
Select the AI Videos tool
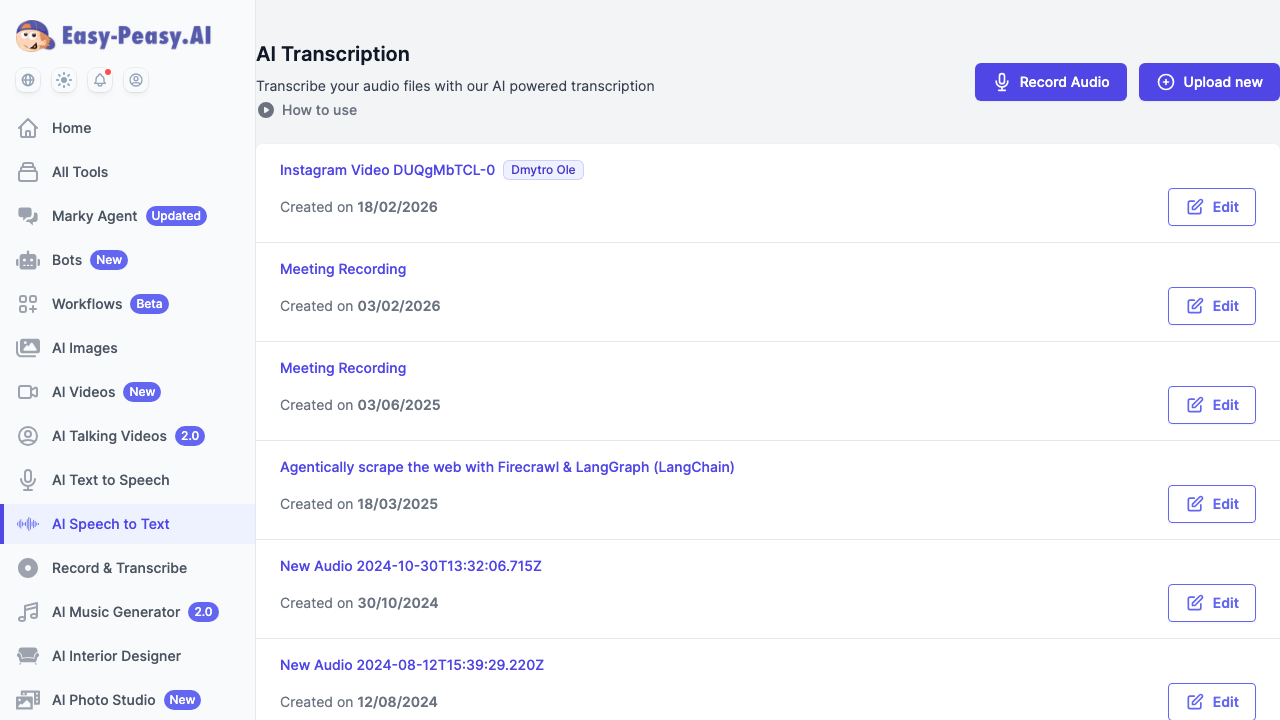[82, 392]
